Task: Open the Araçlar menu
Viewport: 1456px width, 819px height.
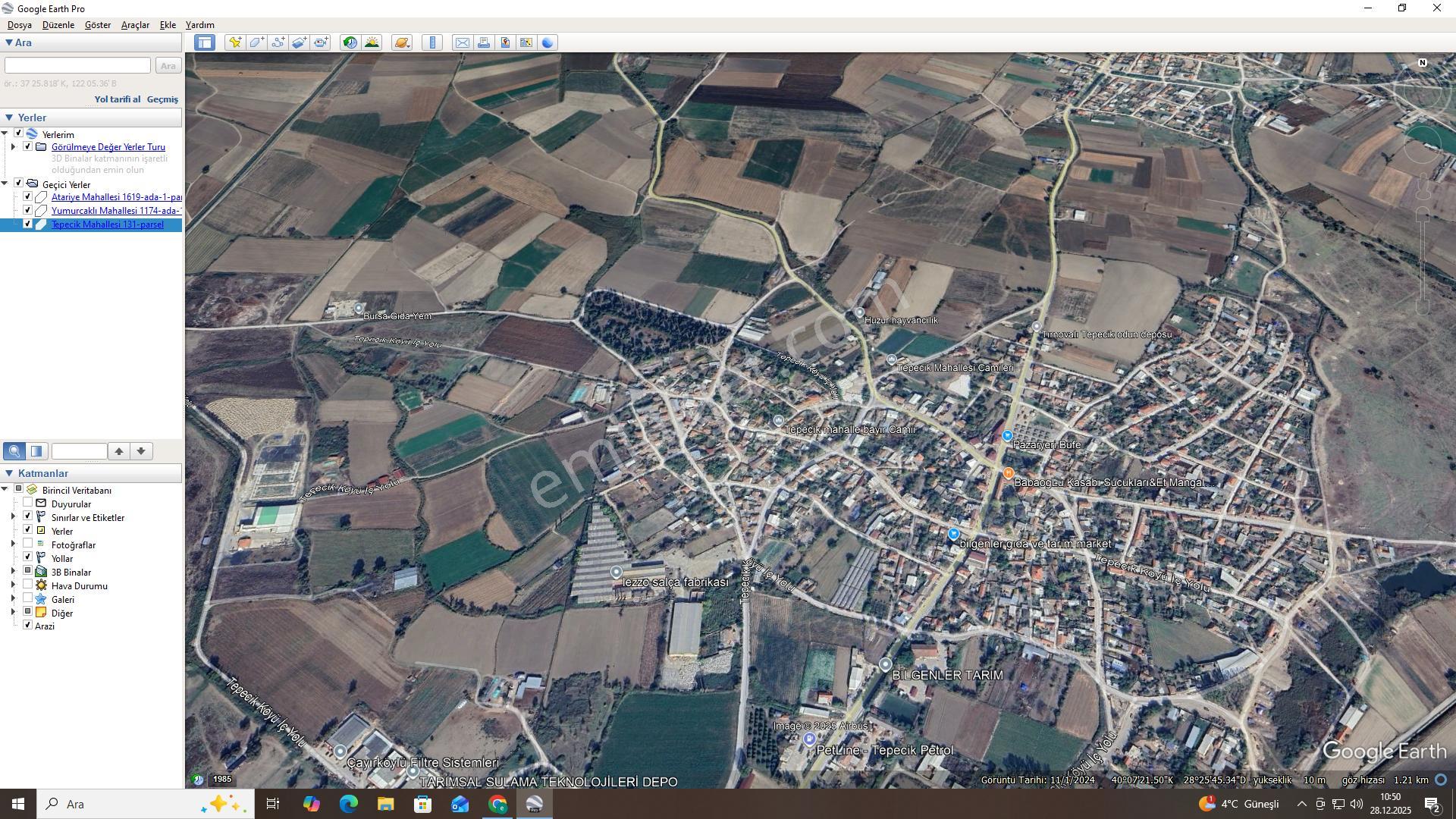Action: point(135,25)
